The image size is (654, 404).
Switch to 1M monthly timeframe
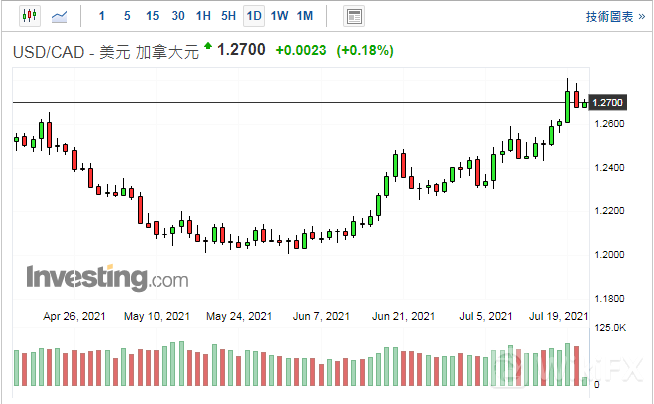pyautogui.click(x=305, y=16)
